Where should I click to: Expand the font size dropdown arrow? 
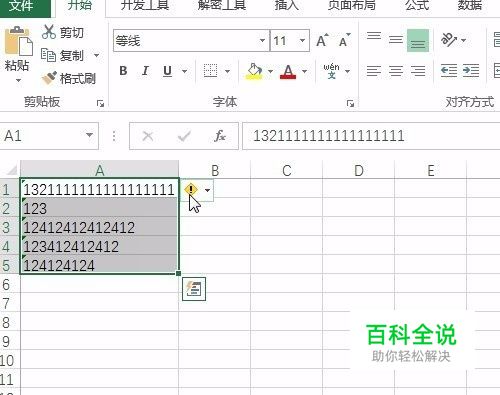pos(302,41)
